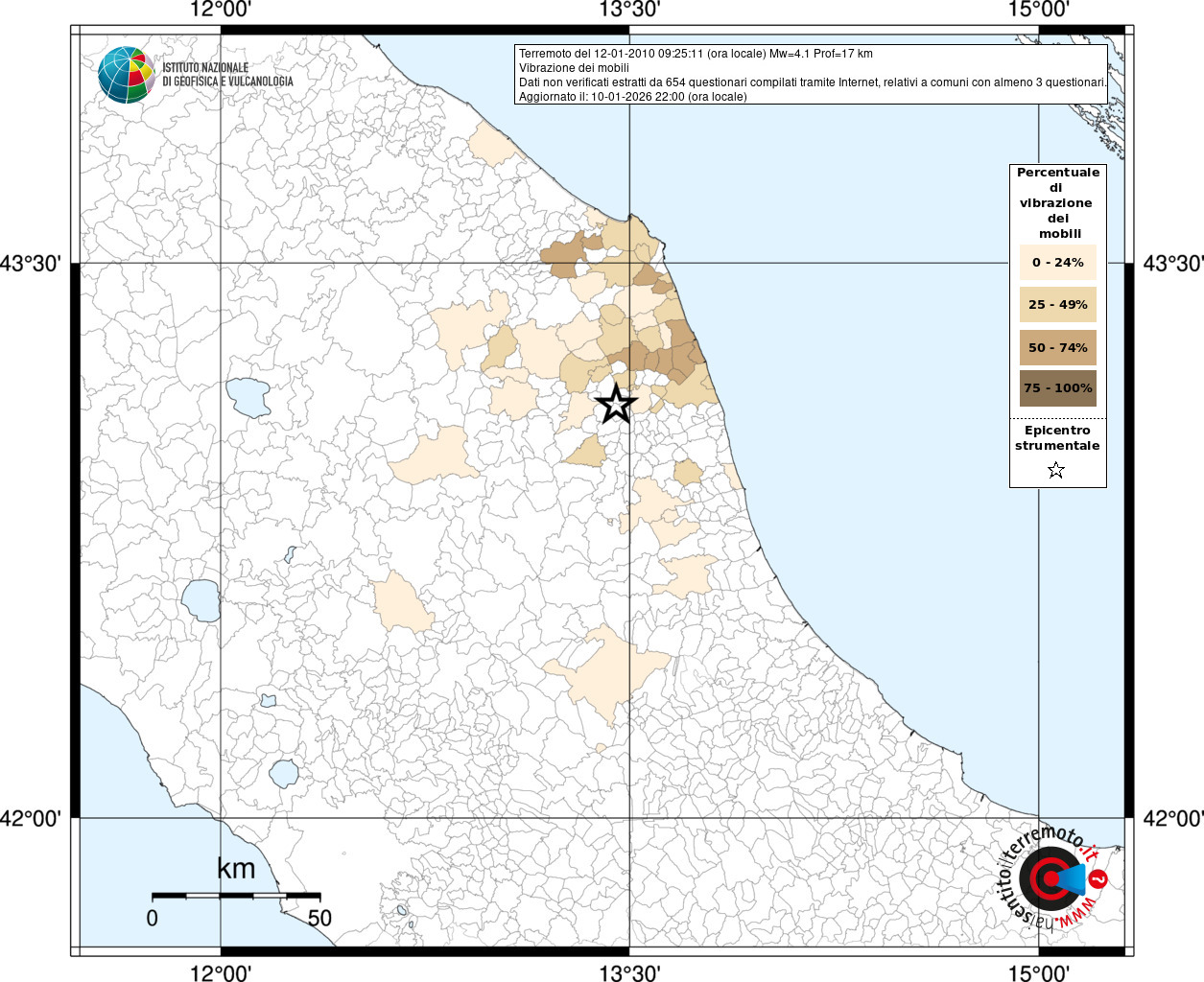Click the '0' mark on the scale bar
Viewport: 1204px width, 982px height.
(x=153, y=918)
